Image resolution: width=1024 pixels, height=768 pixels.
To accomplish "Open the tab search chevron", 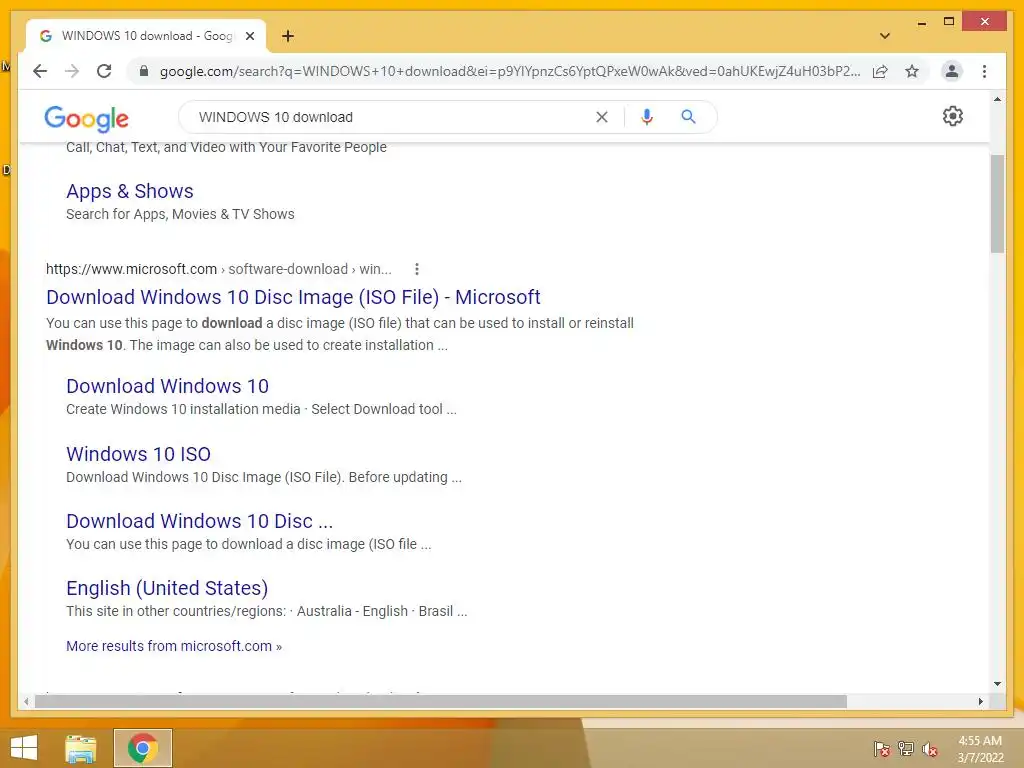I will 885,36.
